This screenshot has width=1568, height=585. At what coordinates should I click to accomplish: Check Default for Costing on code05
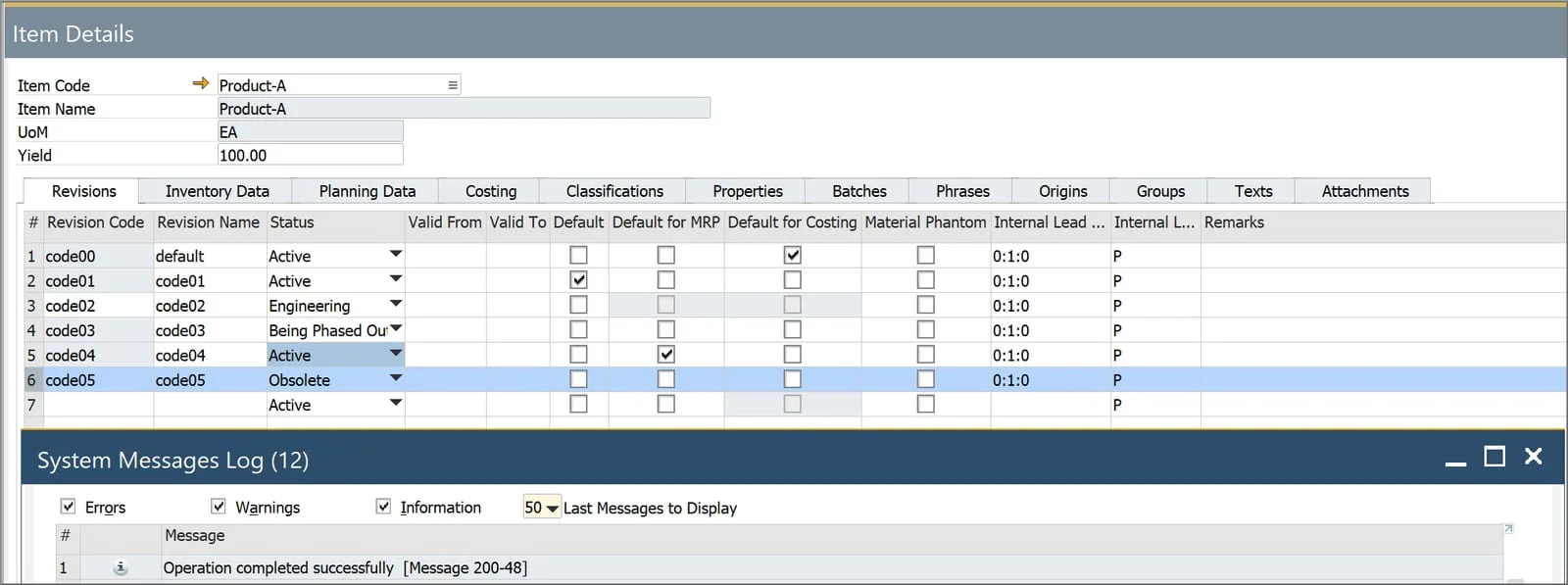point(792,379)
